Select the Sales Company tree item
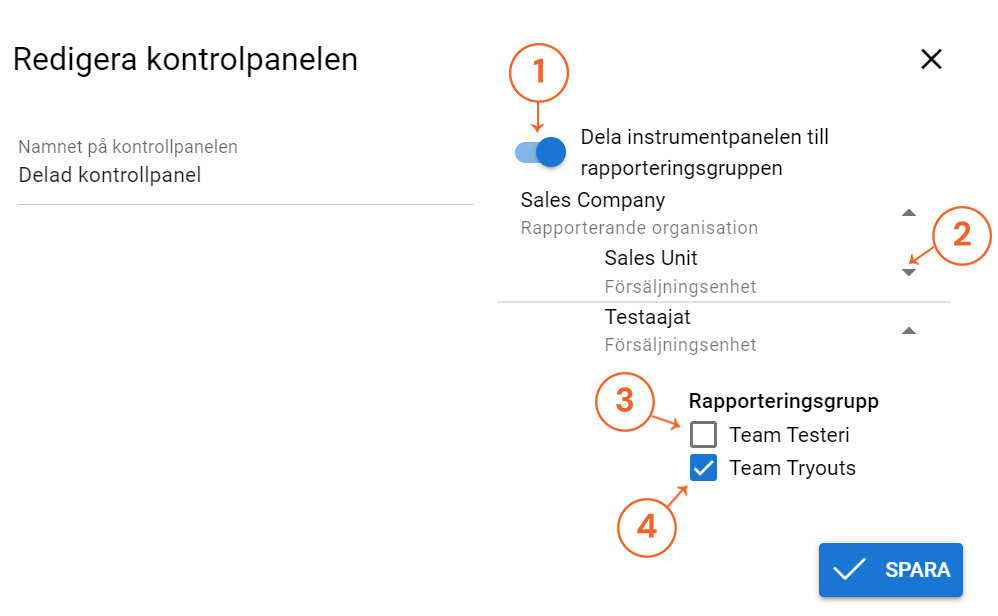 pos(592,200)
